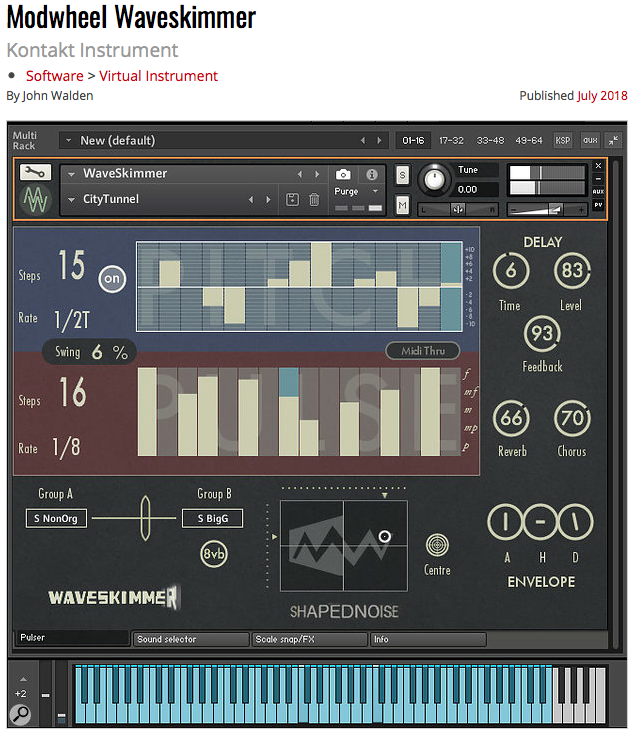635x740 pixels.
Task: Go to next instrument beside WaveSkimmer
Action: [x=317, y=174]
